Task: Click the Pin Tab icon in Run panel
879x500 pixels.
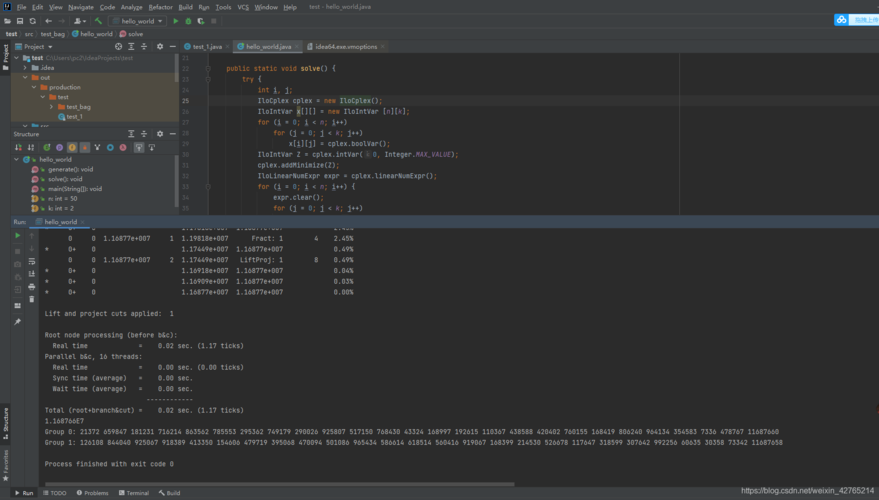Action: coord(17,322)
